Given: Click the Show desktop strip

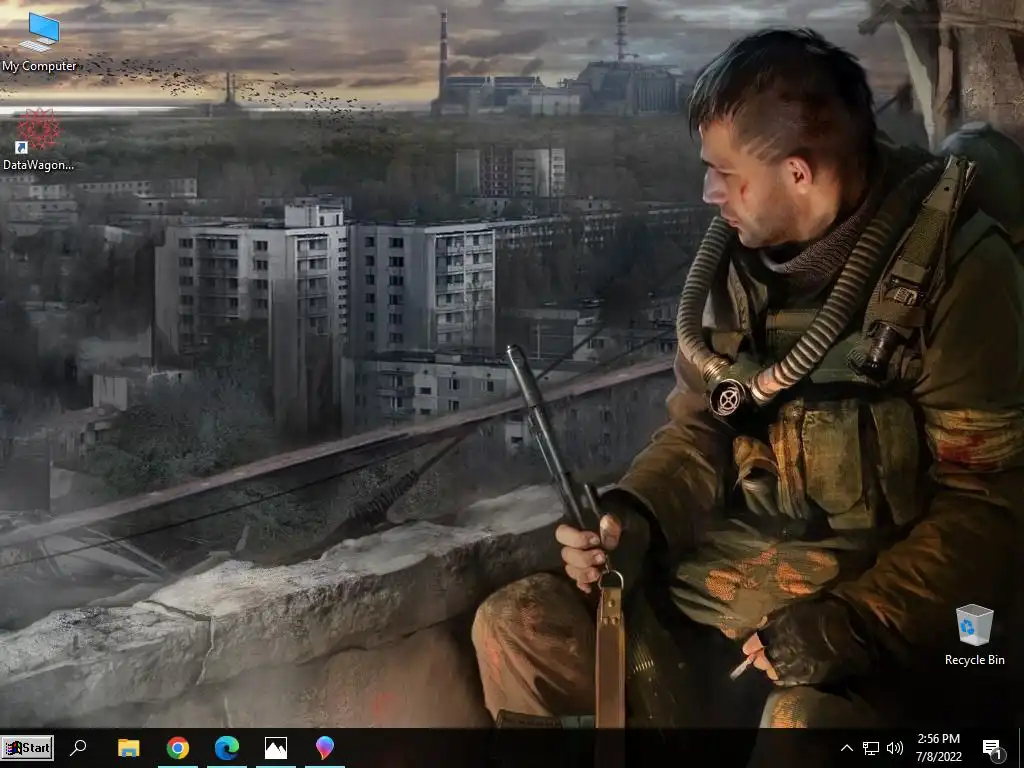Looking at the screenshot, I should [x=1021, y=748].
